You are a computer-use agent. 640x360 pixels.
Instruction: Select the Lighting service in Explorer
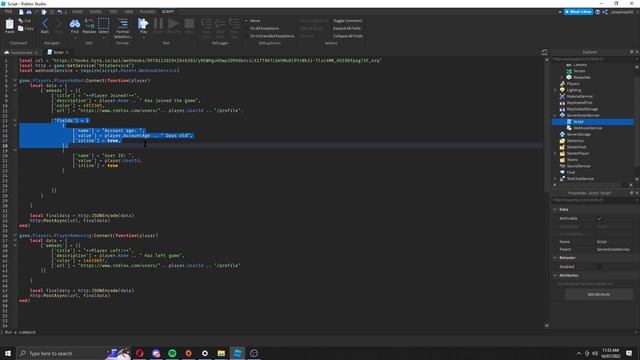573,90
